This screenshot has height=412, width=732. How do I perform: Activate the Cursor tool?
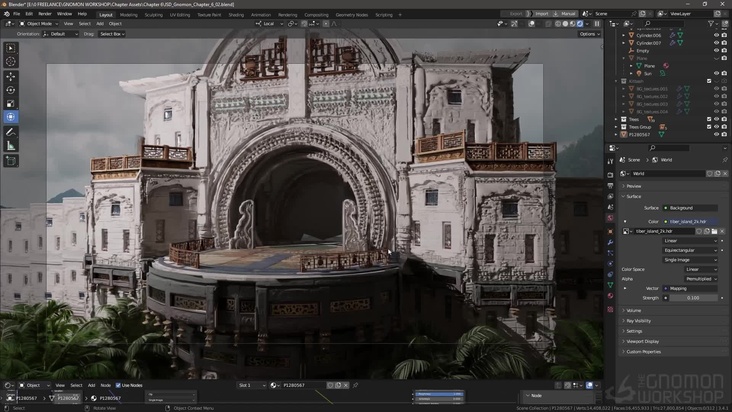tap(11, 62)
